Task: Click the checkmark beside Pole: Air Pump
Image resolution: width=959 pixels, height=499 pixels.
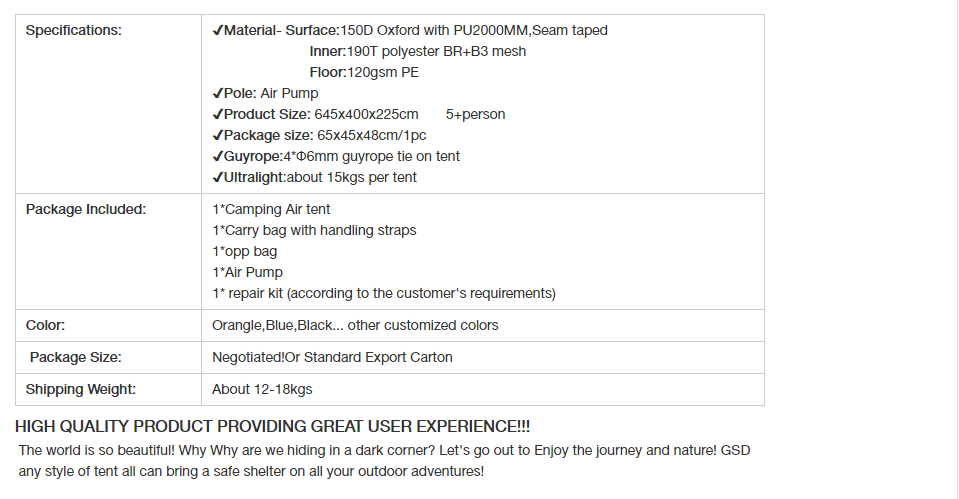Action: 217,94
